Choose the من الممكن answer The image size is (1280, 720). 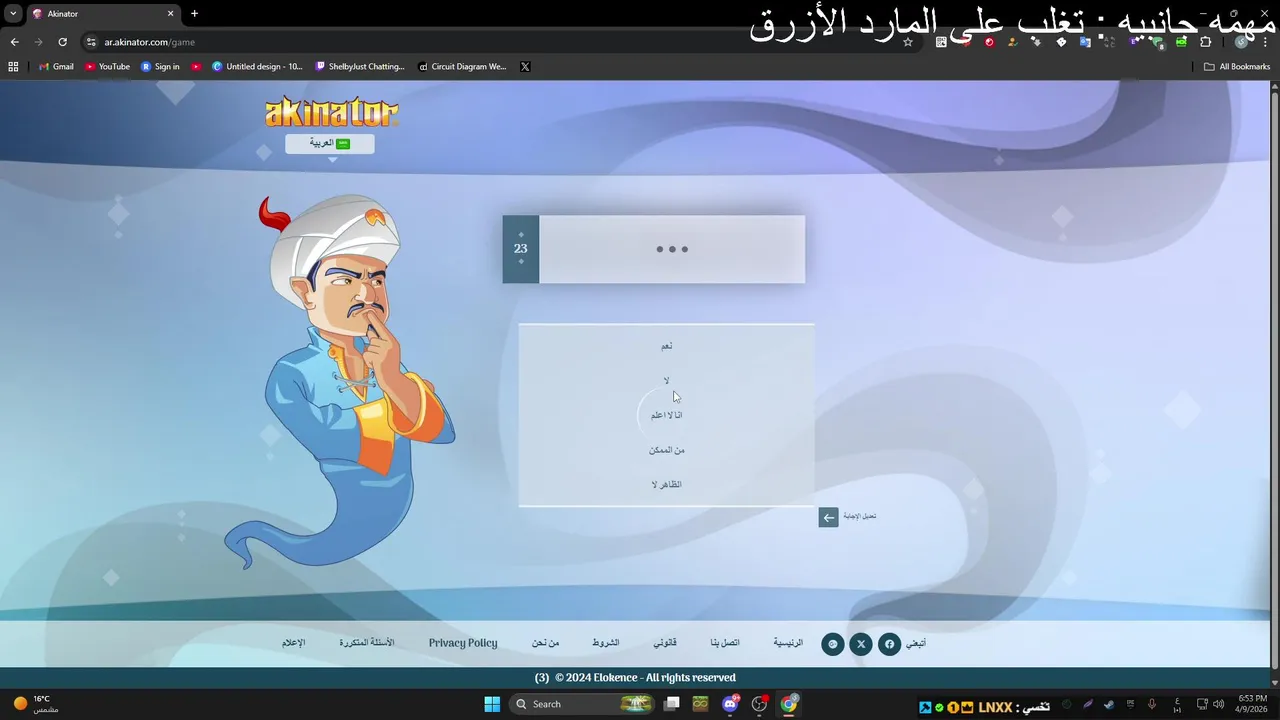pos(666,450)
